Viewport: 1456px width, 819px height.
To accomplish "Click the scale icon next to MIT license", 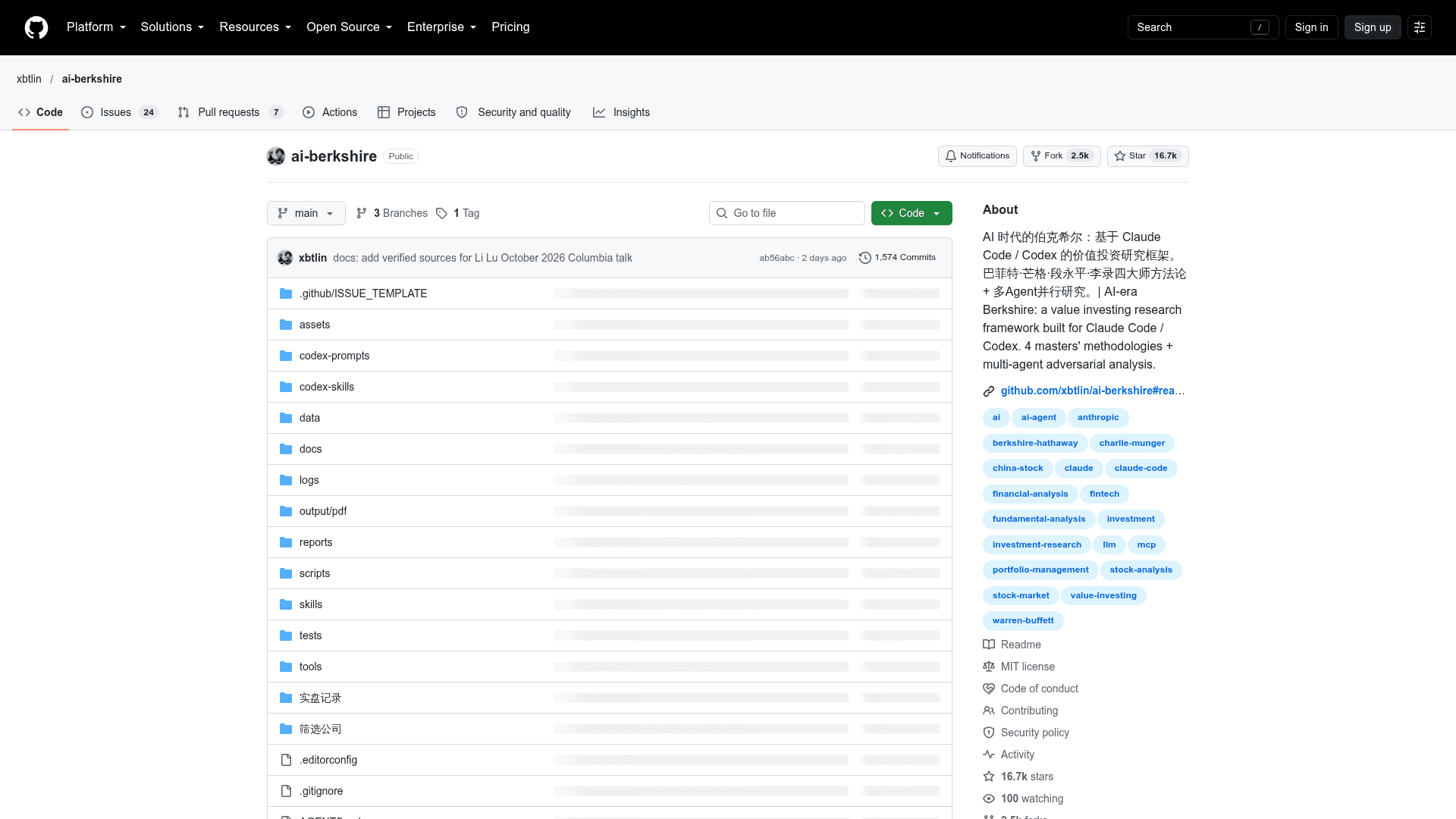I will tap(989, 667).
